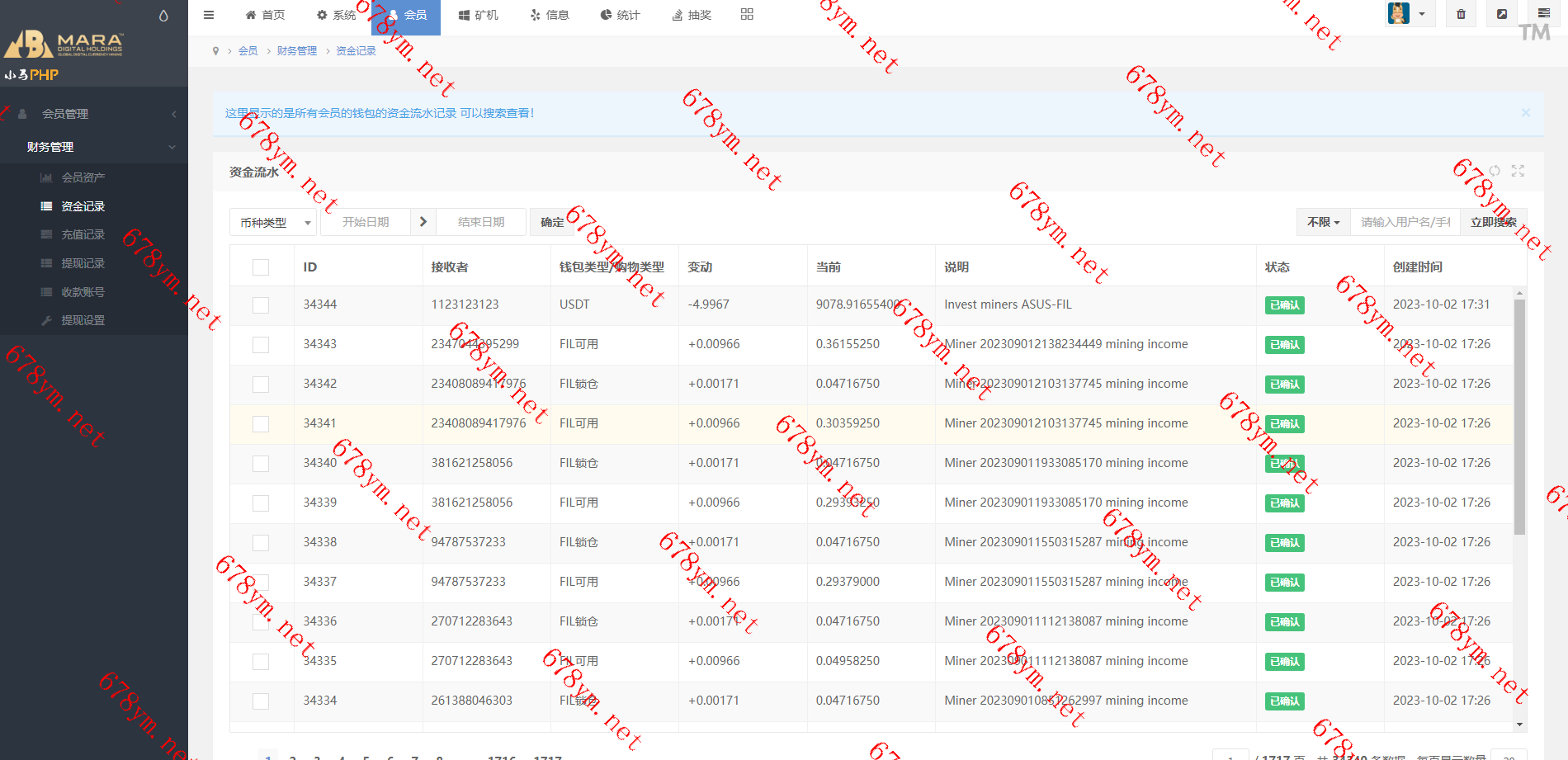Screen dimensions: 1568x760
Task: Click the hamburger menu toggle icon
Action: click(x=209, y=15)
